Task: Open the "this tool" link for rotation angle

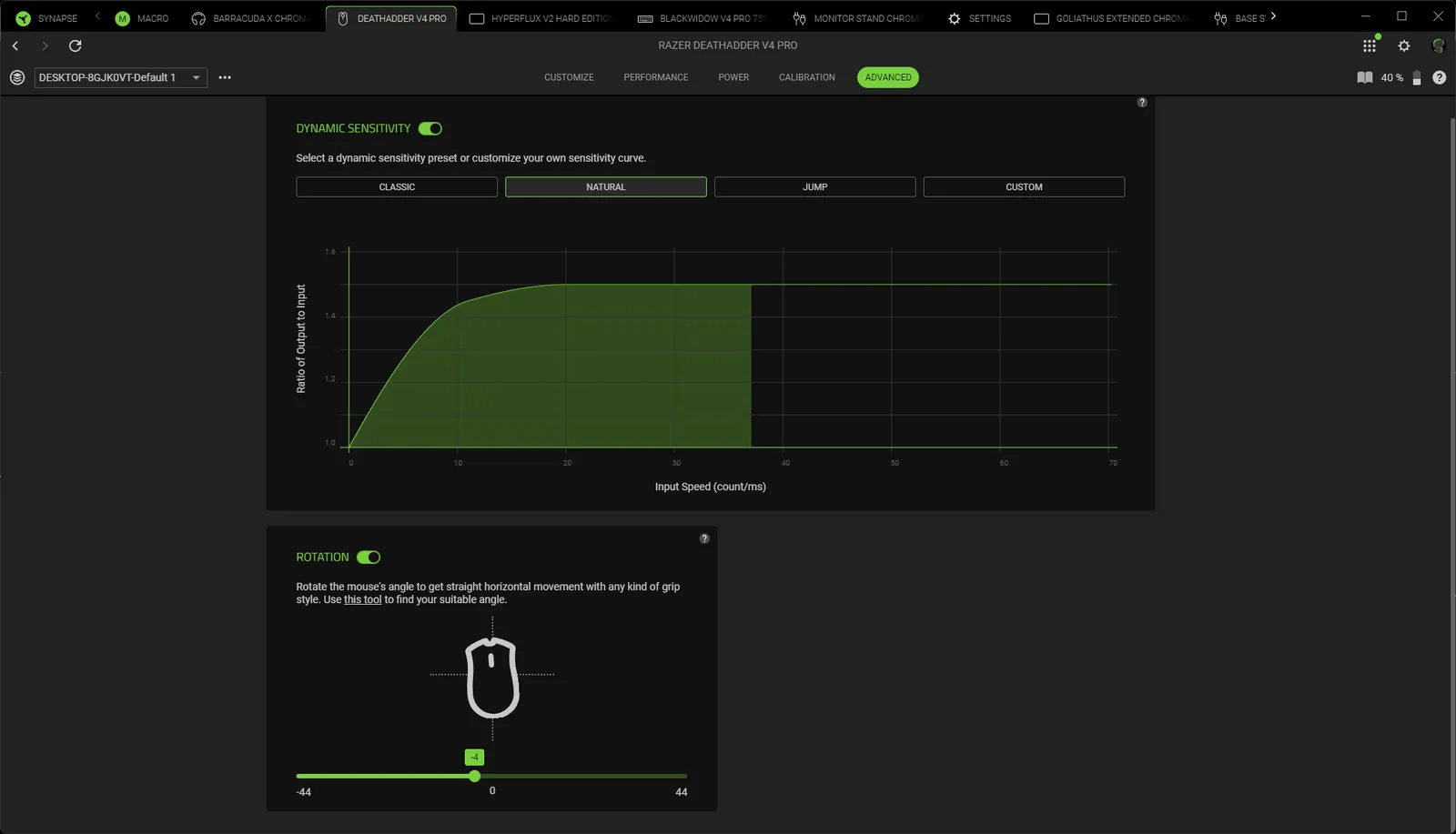Action: 362,599
